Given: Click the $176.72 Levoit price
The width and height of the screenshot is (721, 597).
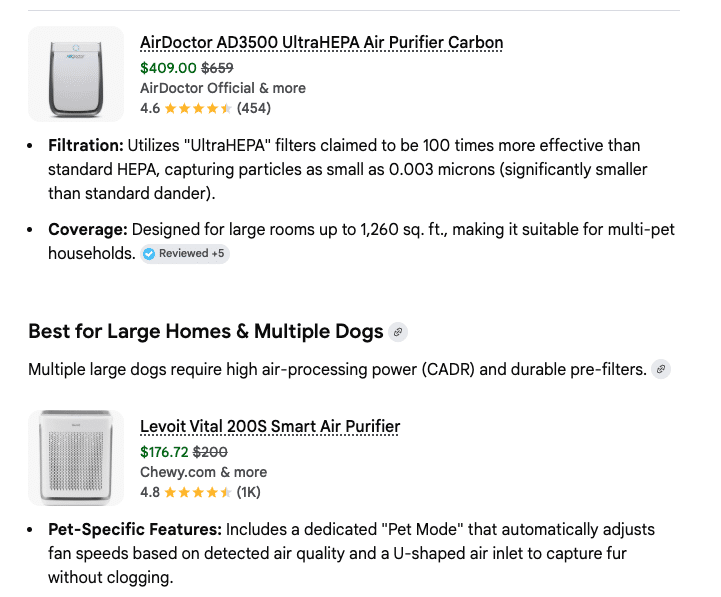Looking at the screenshot, I should point(164,452).
